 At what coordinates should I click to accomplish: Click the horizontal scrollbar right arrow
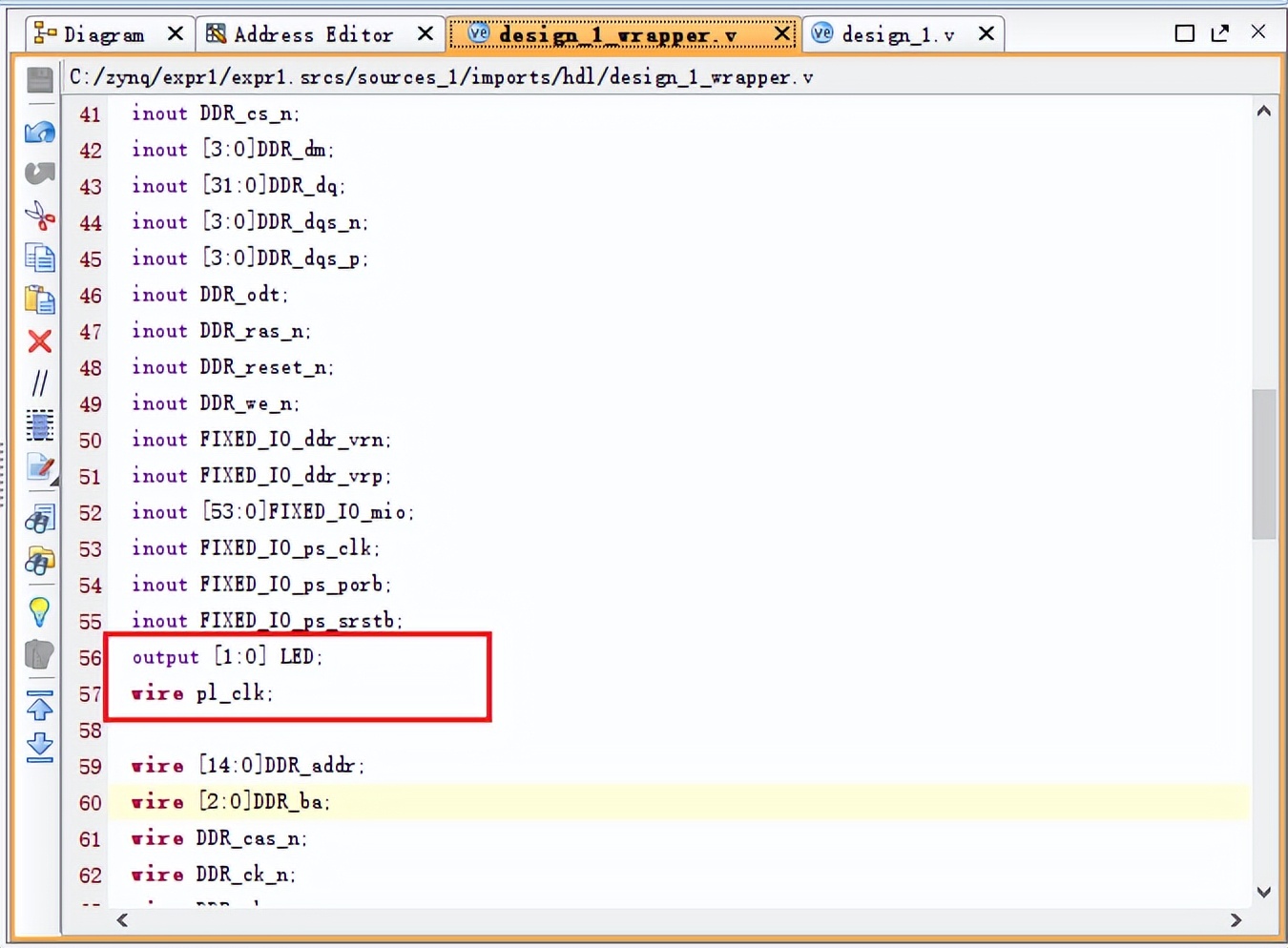click(1236, 920)
